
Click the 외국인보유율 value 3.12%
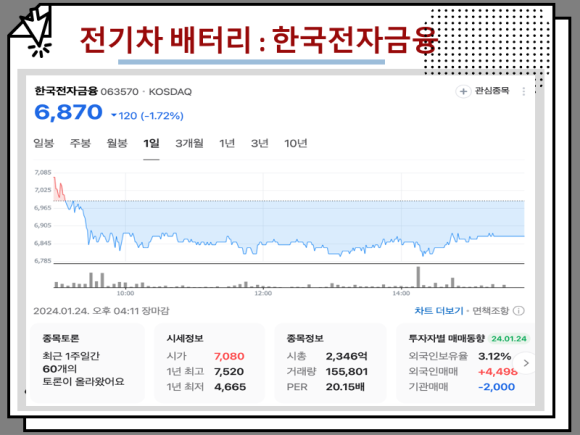pyautogui.click(x=495, y=356)
